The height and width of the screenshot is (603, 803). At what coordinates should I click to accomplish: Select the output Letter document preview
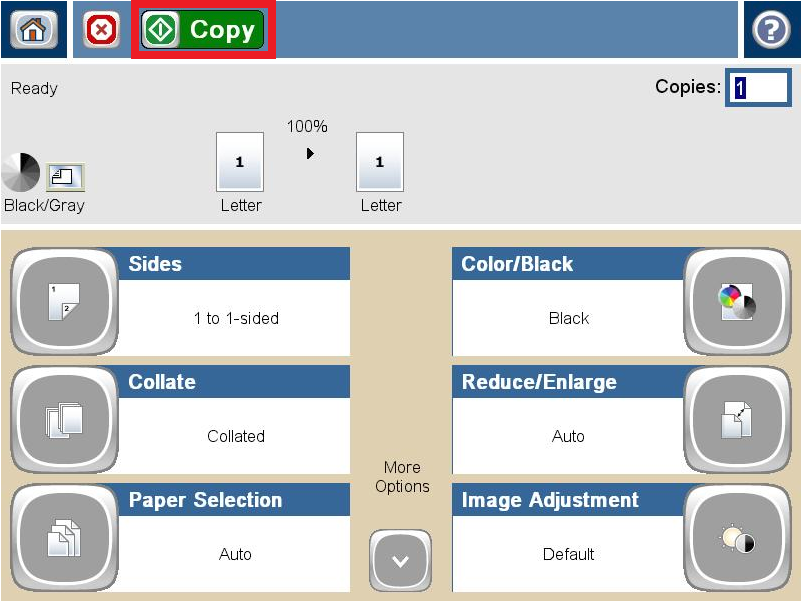[380, 162]
